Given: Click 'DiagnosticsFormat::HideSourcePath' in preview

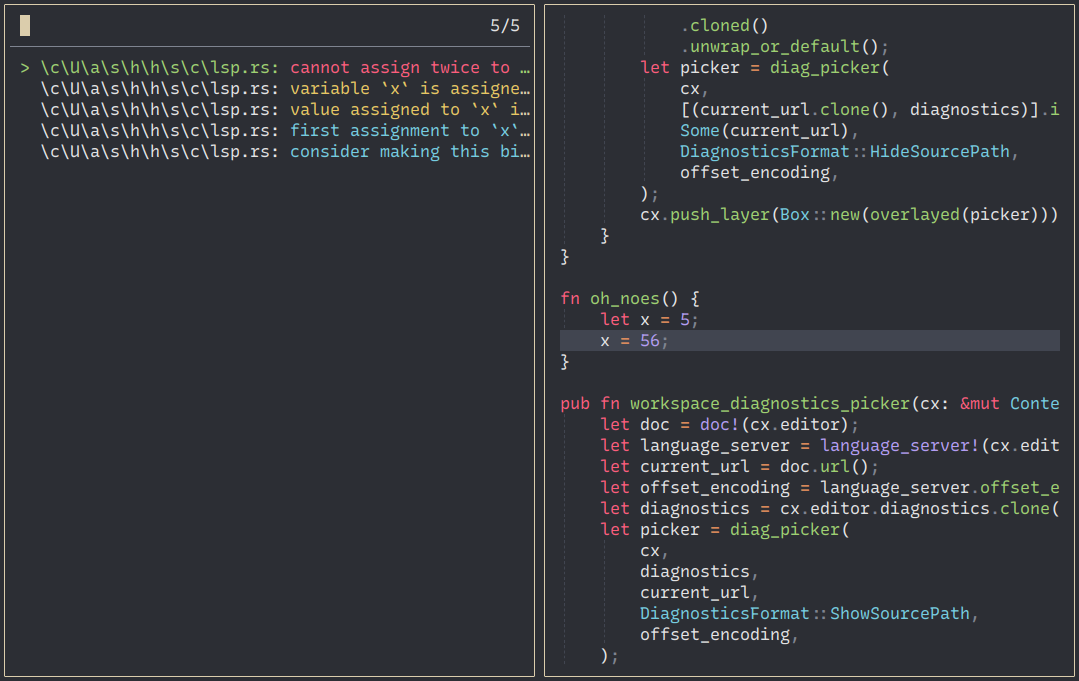Looking at the screenshot, I should tap(844, 151).
